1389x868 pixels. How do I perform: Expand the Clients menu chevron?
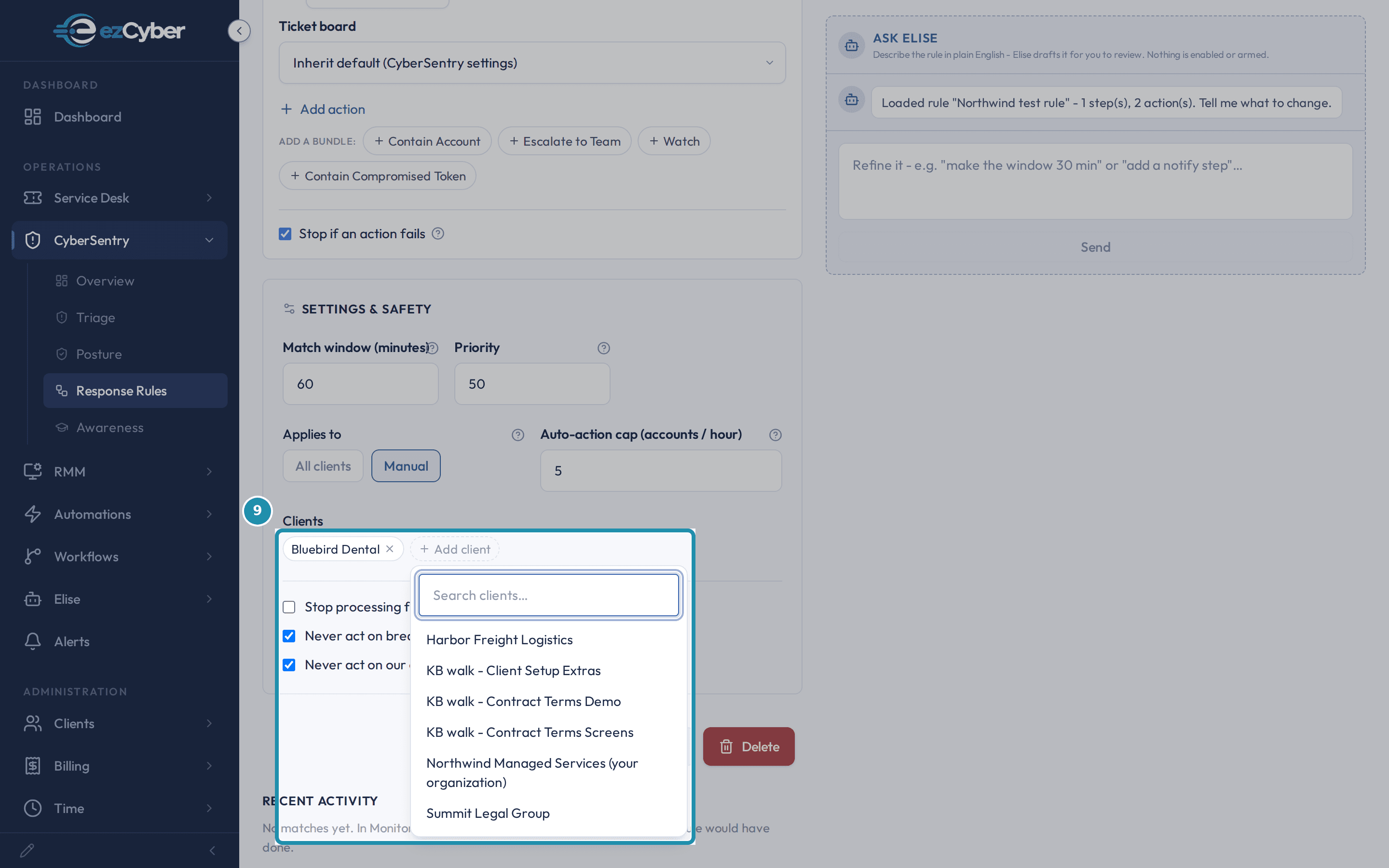[x=209, y=723]
